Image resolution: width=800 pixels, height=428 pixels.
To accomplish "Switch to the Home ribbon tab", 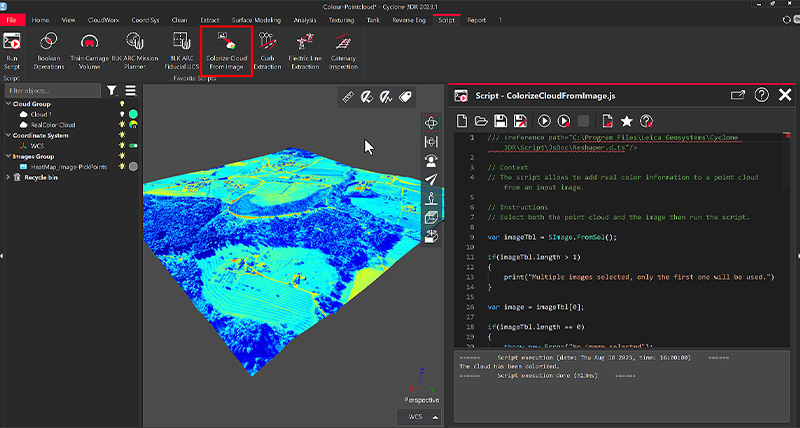I will [40, 20].
